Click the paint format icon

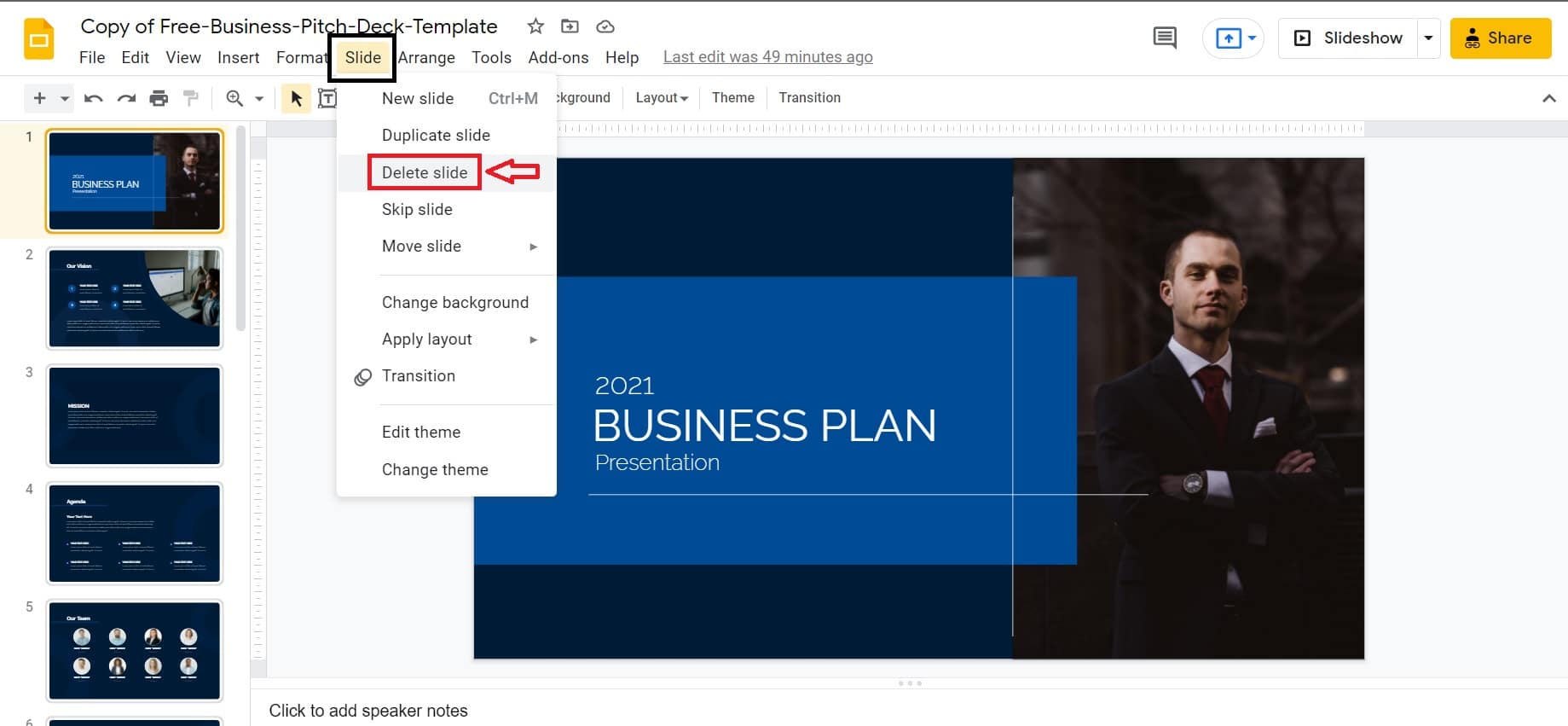[x=191, y=98]
